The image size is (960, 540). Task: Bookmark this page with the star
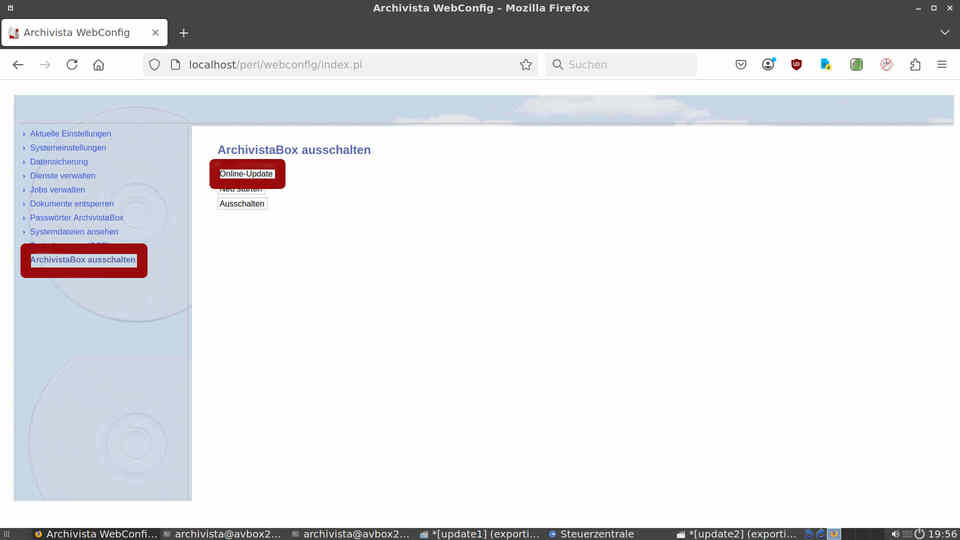pos(526,64)
